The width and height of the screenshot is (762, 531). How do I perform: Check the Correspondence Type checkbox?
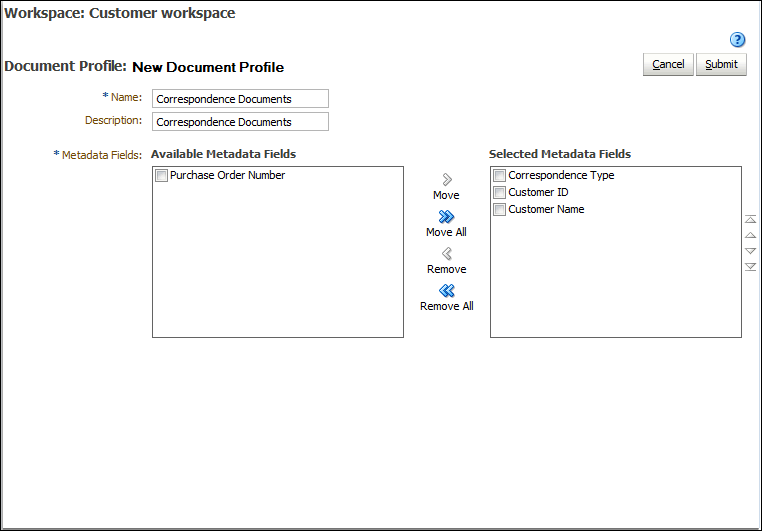[x=500, y=175]
